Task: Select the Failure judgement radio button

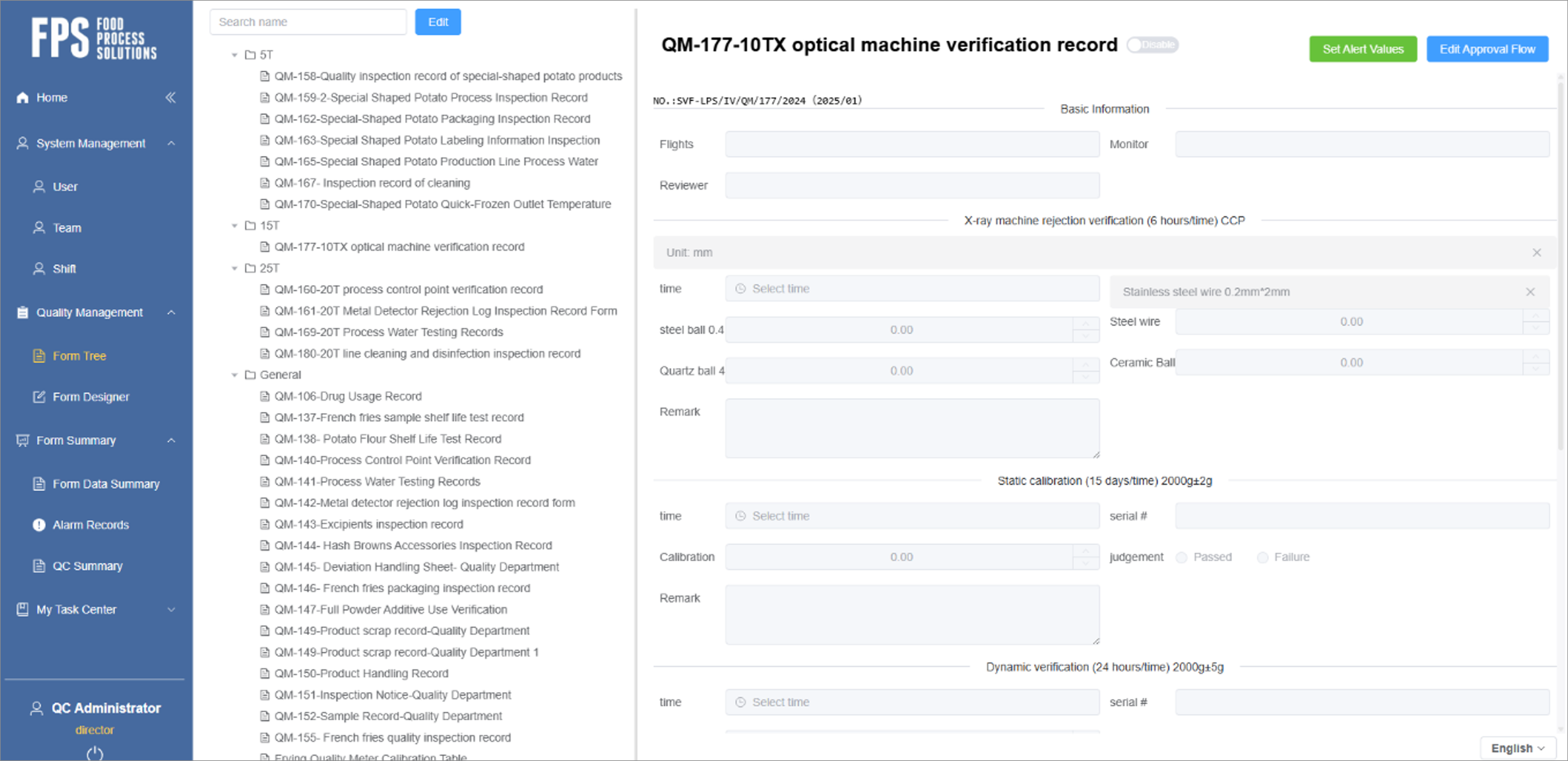Action: [1262, 557]
